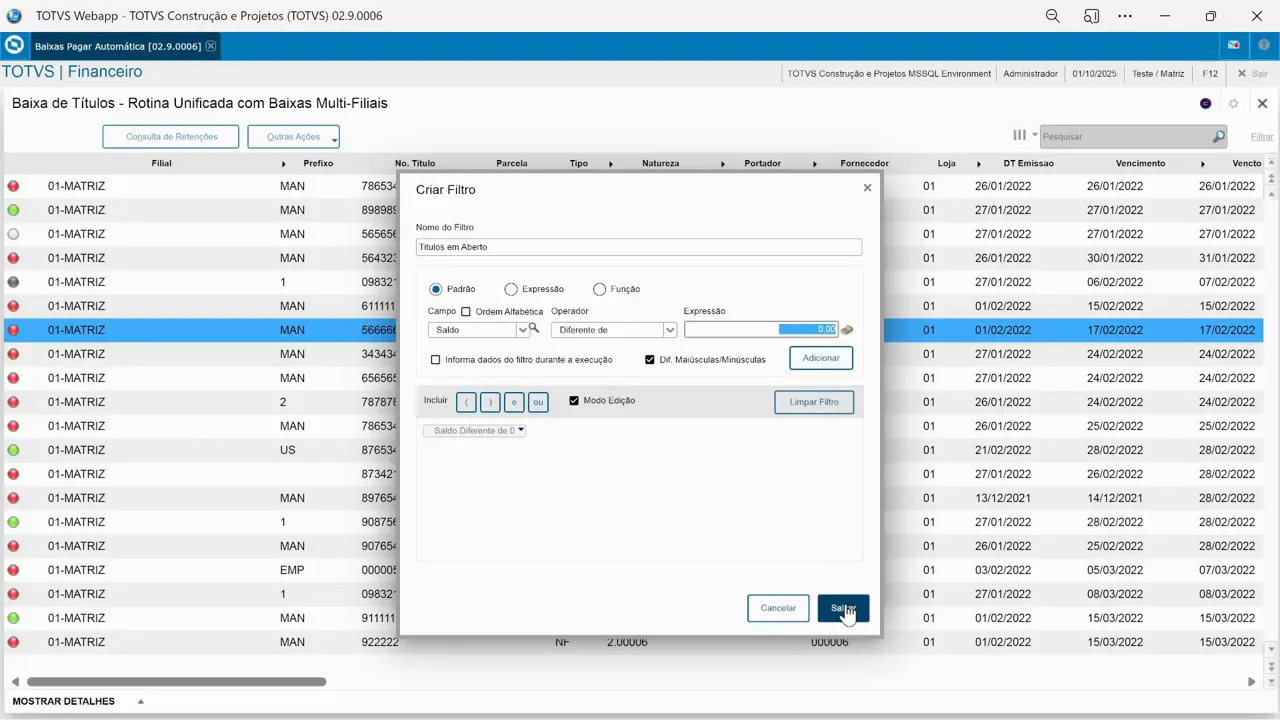Save the filter with the Salvar button
Viewport: 1280px width, 720px height.
pos(843,608)
